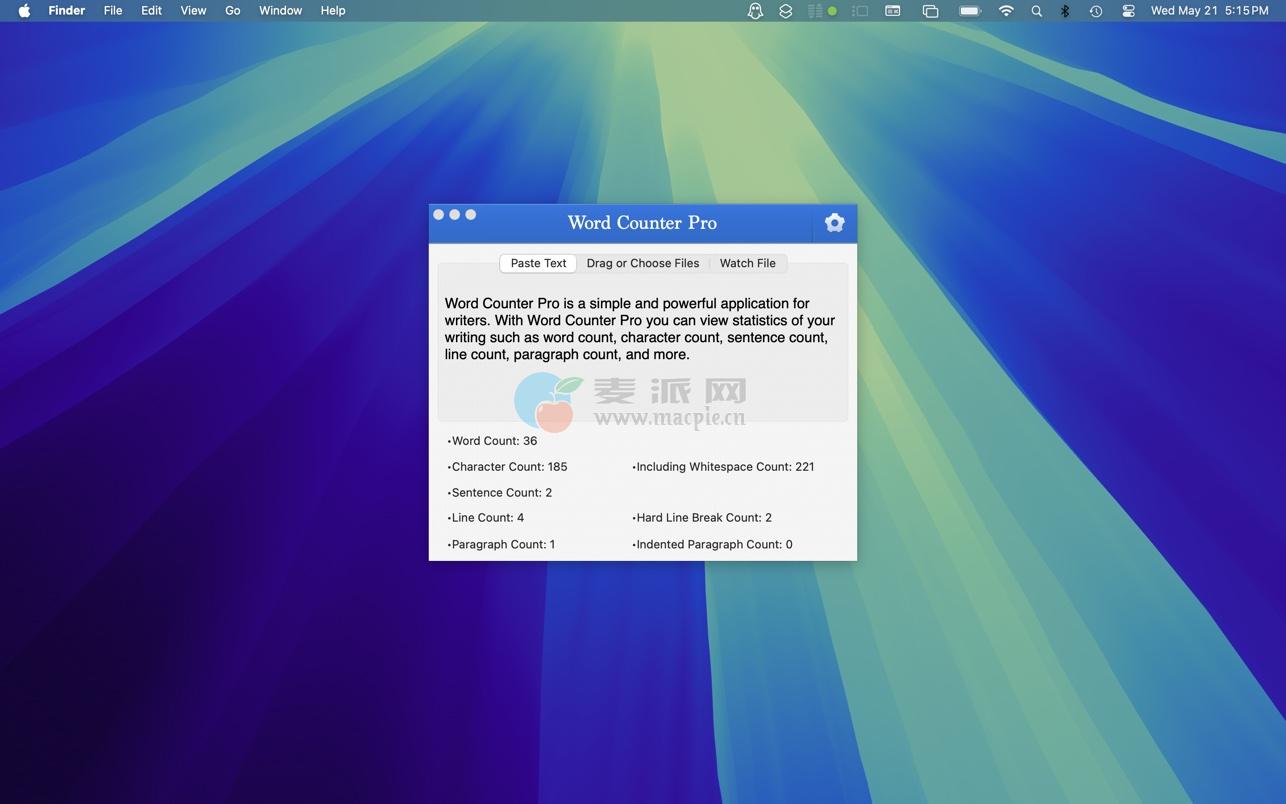Zoom the Word Counter Pro window
Viewport: 1286px width, 804px height.
[470, 215]
